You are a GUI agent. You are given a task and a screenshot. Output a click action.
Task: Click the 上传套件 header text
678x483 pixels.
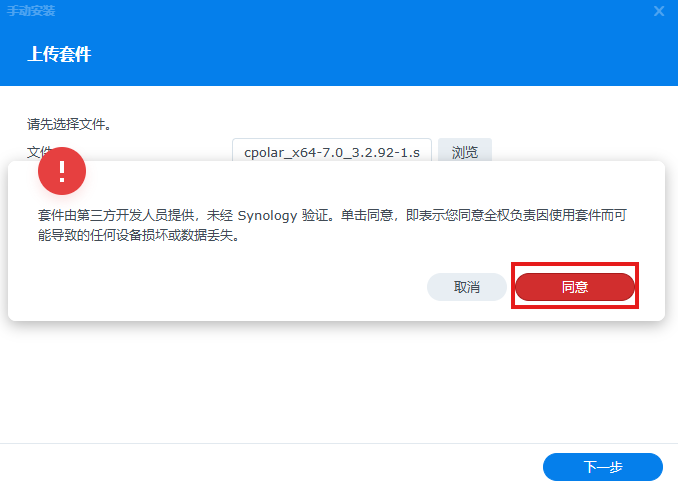59,54
